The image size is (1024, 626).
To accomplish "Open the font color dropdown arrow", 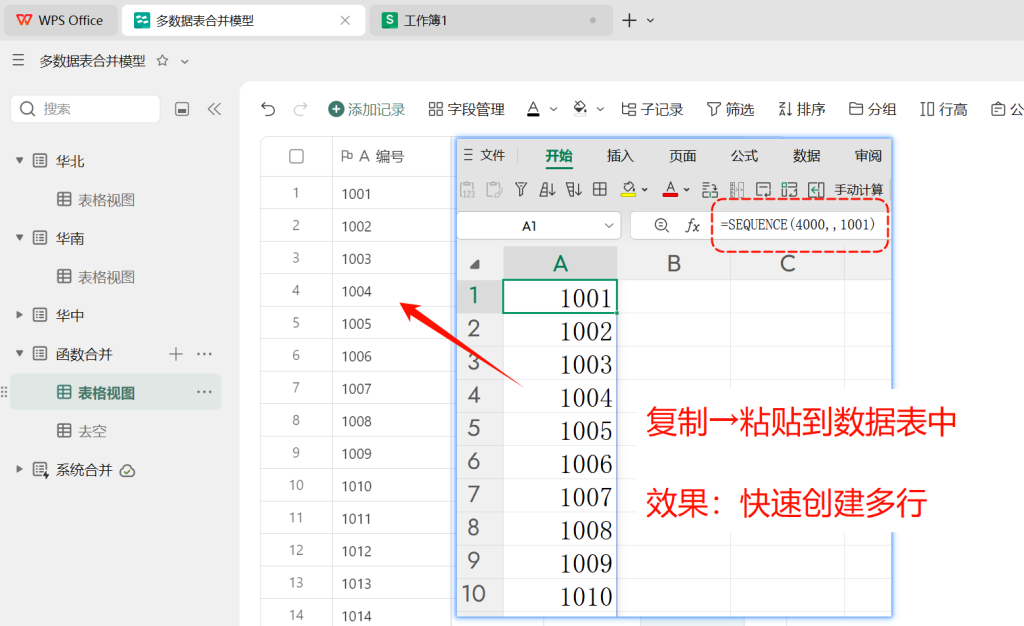I will tap(554, 110).
